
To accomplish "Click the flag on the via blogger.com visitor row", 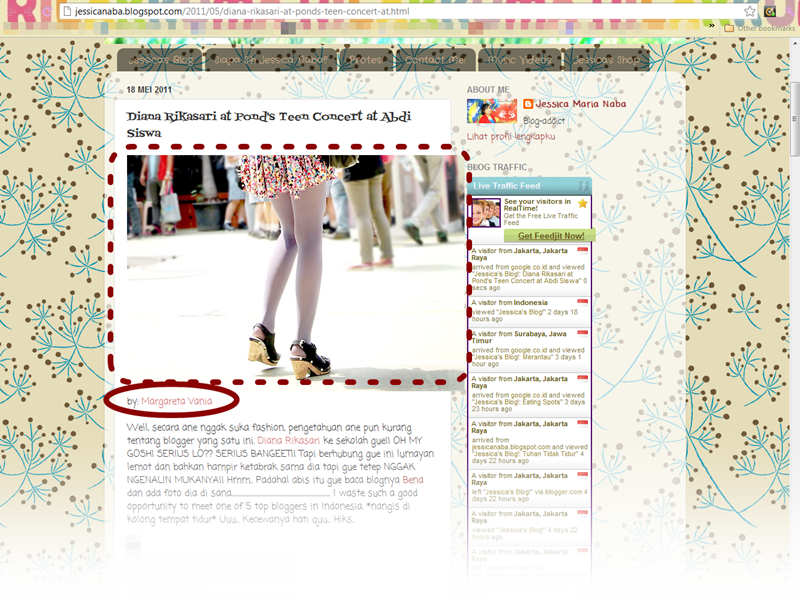I will (x=582, y=475).
